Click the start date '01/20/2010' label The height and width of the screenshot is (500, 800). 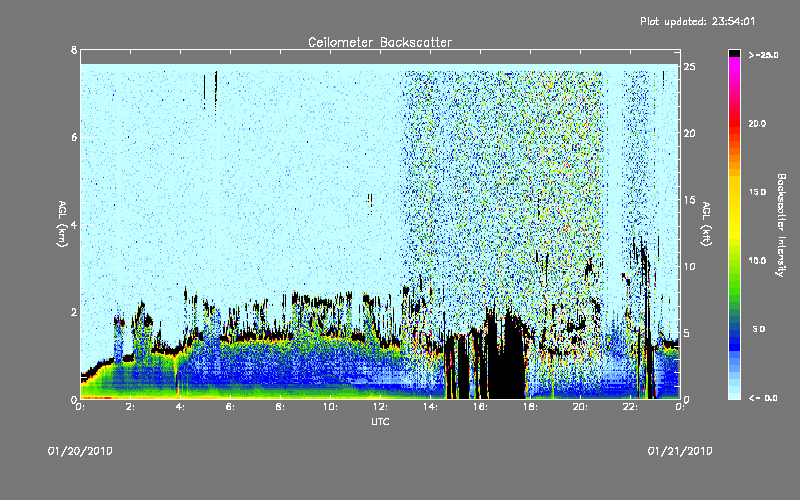tap(80, 451)
